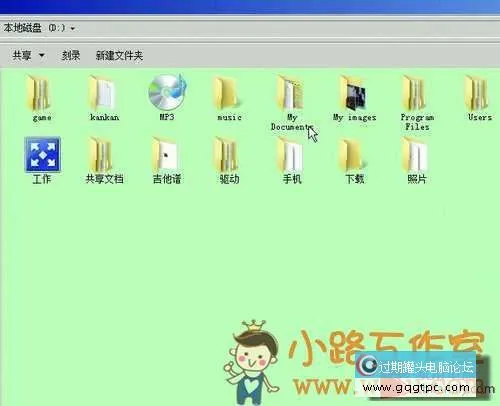
Task: Select the label text '工作'
Action: pos(42,179)
